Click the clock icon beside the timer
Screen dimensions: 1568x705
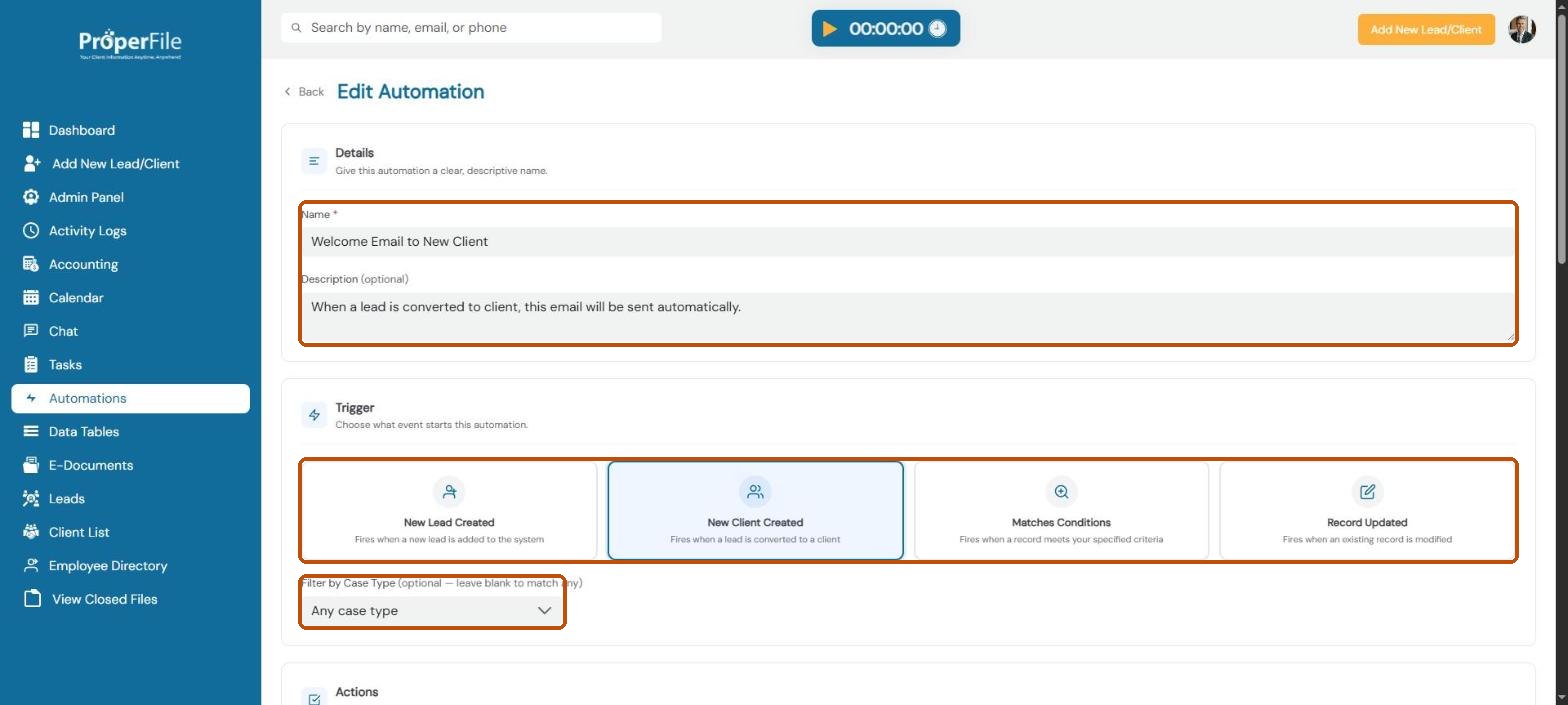[x=937, y=29]
